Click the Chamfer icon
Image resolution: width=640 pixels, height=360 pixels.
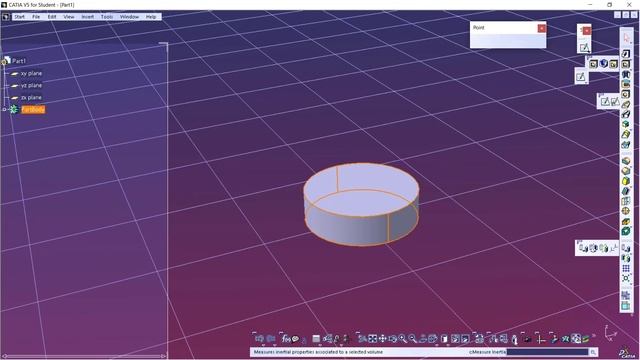(626, 171)
